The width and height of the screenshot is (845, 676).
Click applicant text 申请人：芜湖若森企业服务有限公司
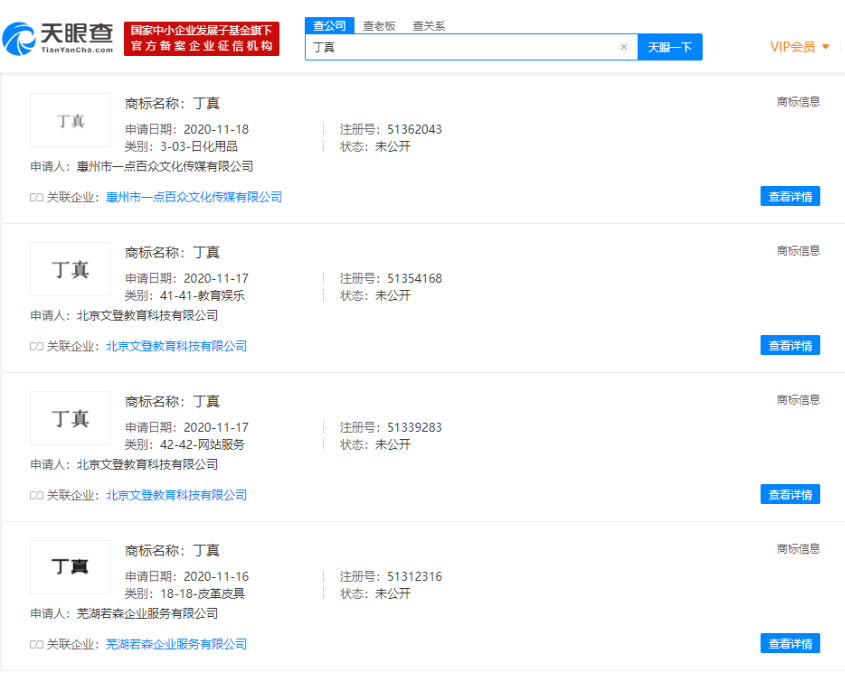(x=124, y=613)
